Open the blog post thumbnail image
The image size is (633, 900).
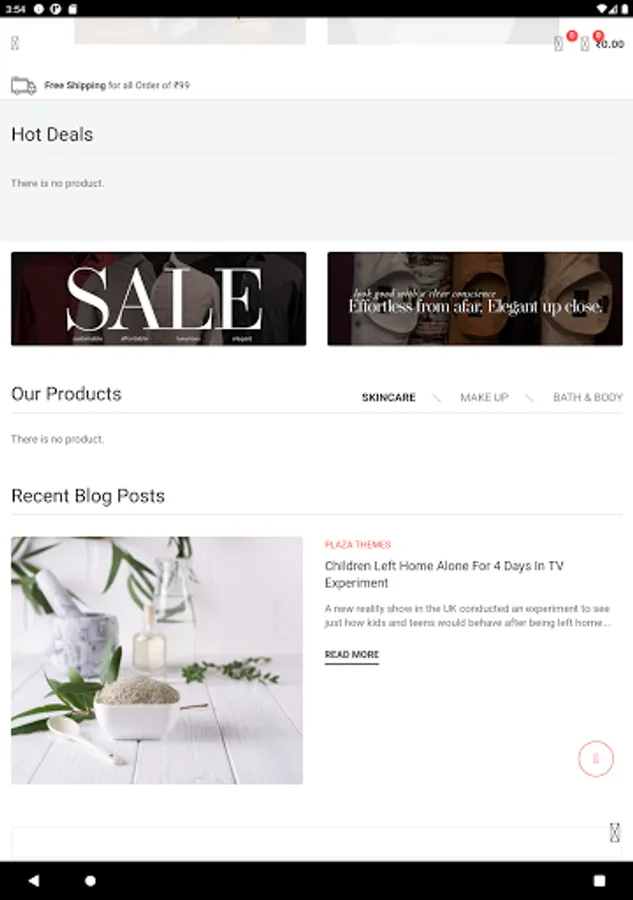[157, 660]
